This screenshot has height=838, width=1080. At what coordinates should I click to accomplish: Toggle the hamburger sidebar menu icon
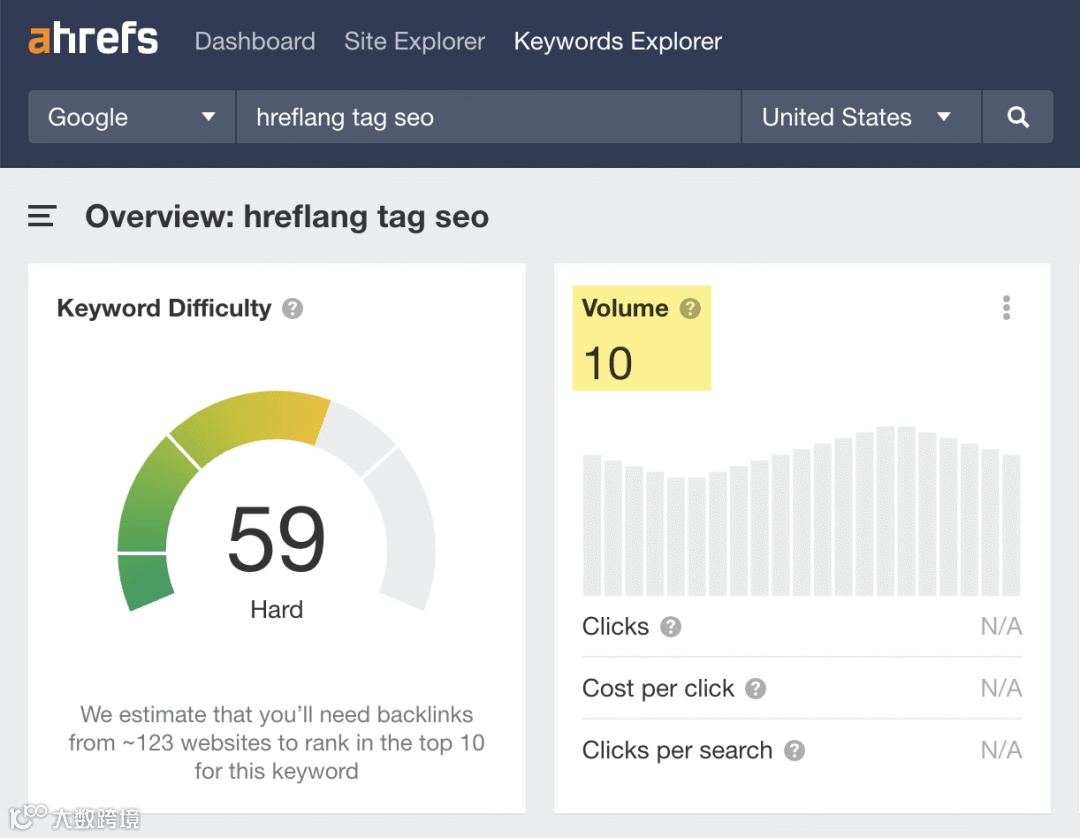pyautogui.click(x=42, y=216)
